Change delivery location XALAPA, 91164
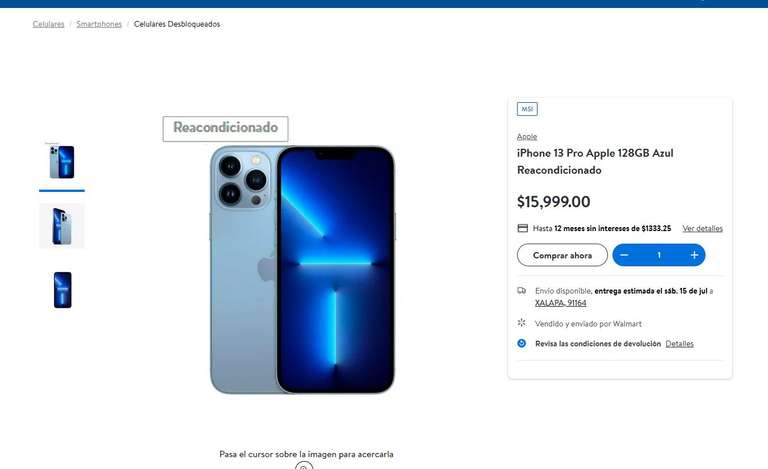The image size is (768, 469). (x=560, y=303)
